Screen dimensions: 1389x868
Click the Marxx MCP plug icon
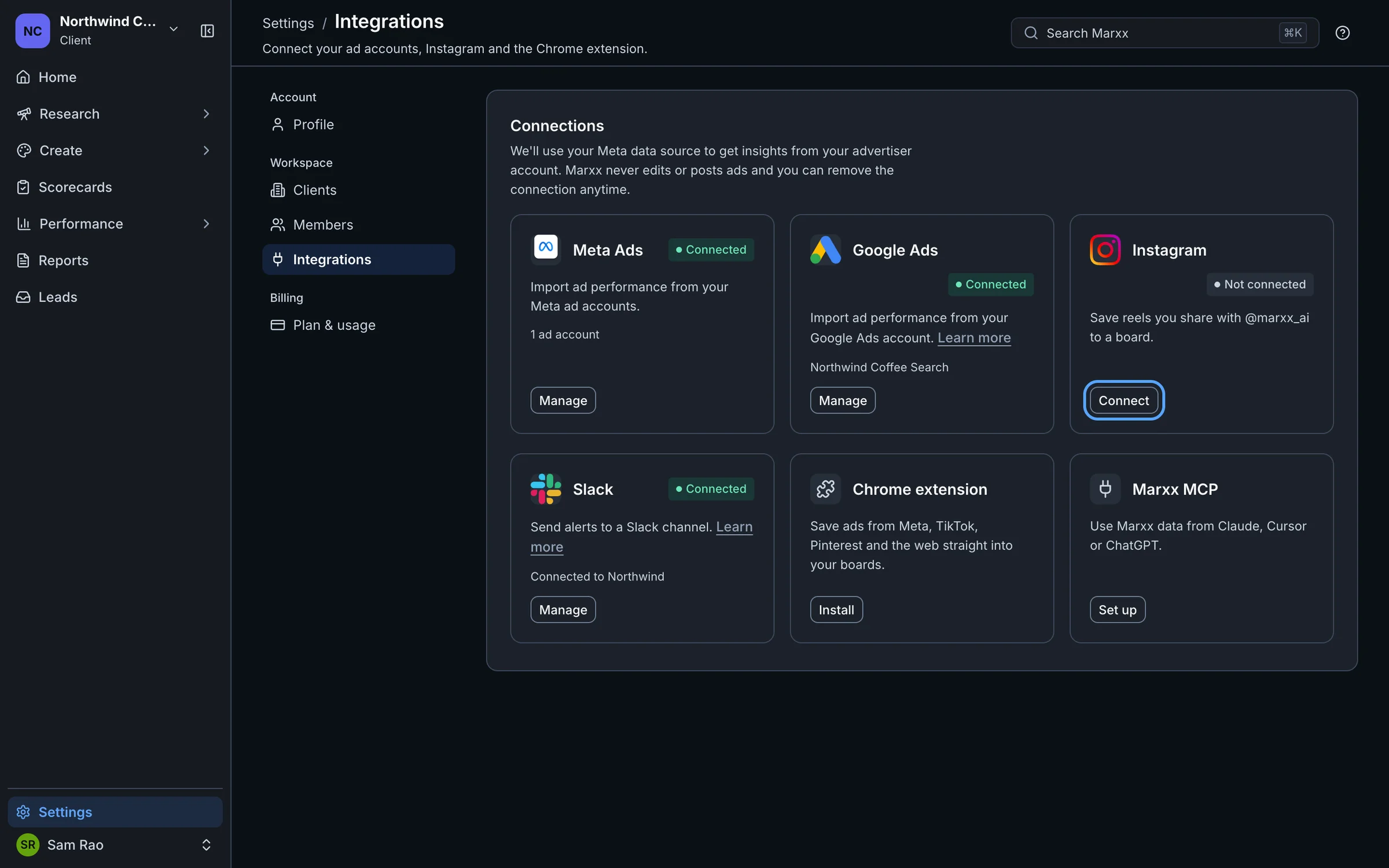1105,489
